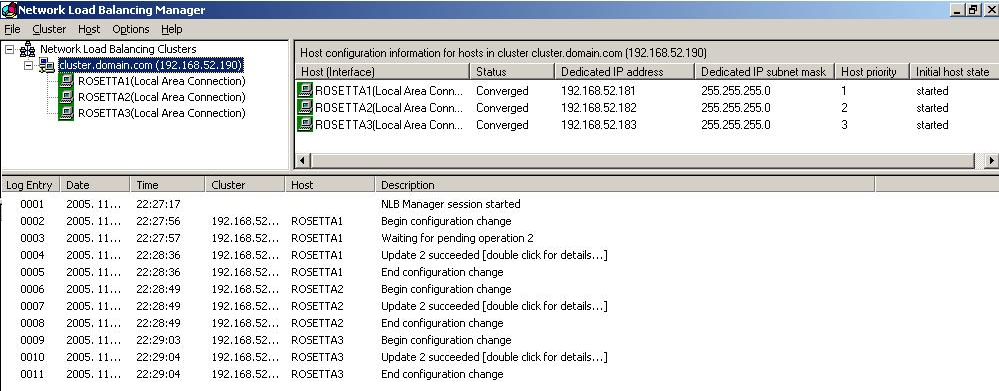Sort by Host (Interface) column header
The height and width of the screenshot is (391, 999).
pyautogui.click(x=382, y=72)
